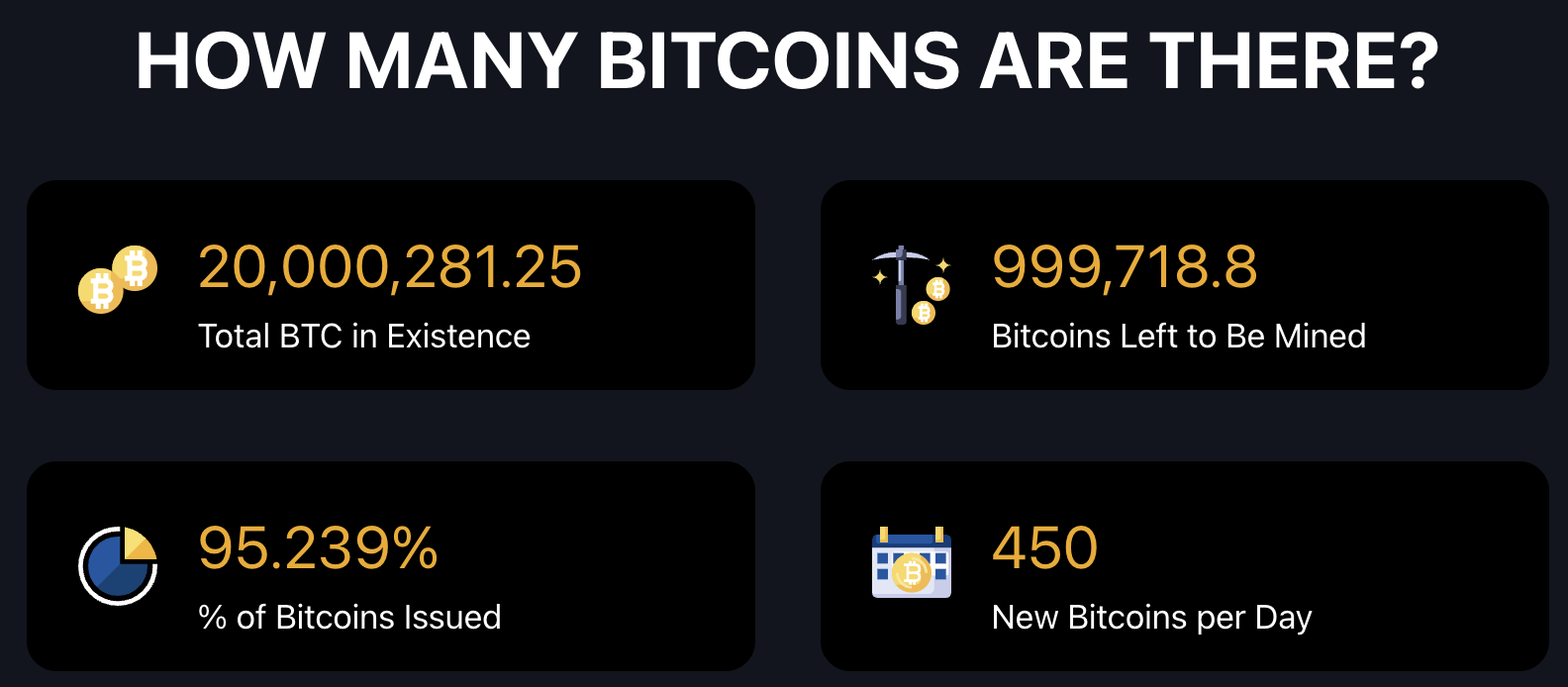The height and width of the screenshot is (687, 1568).
Task: Select the 450 daily number
Action: [1044, 548]
